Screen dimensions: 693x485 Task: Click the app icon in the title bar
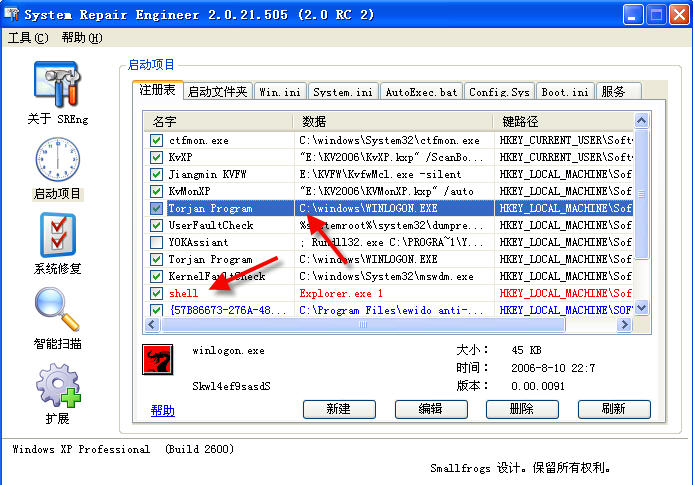(x=11, y=14)
